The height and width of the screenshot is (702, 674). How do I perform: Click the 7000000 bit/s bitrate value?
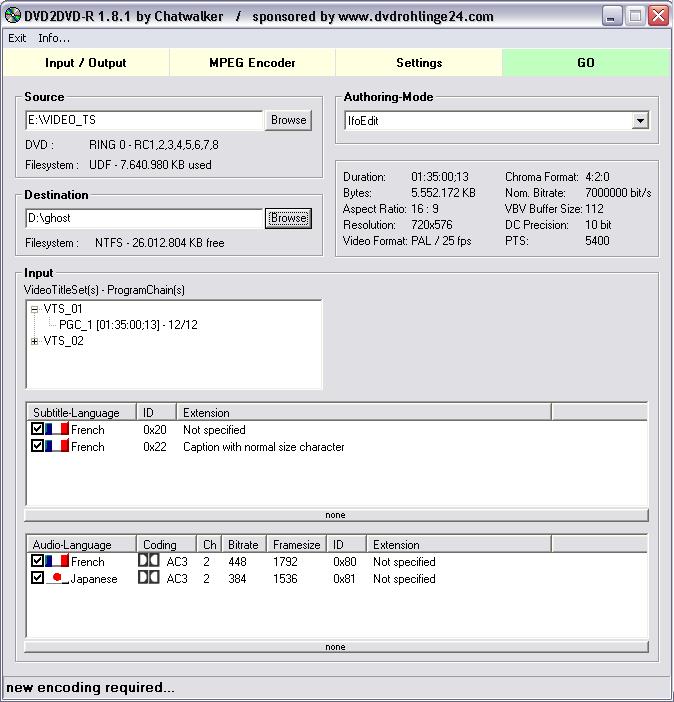618,193
